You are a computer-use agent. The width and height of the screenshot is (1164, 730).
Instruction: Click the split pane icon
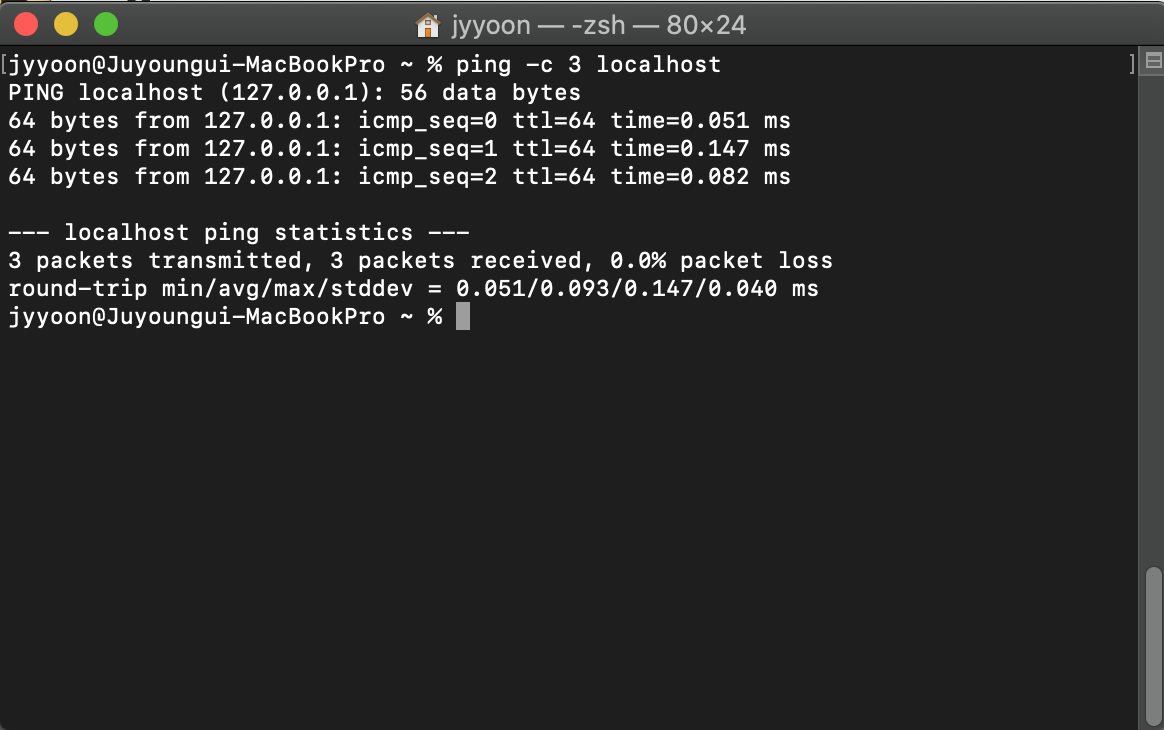pyautogui.click(x=1152, y=61)
